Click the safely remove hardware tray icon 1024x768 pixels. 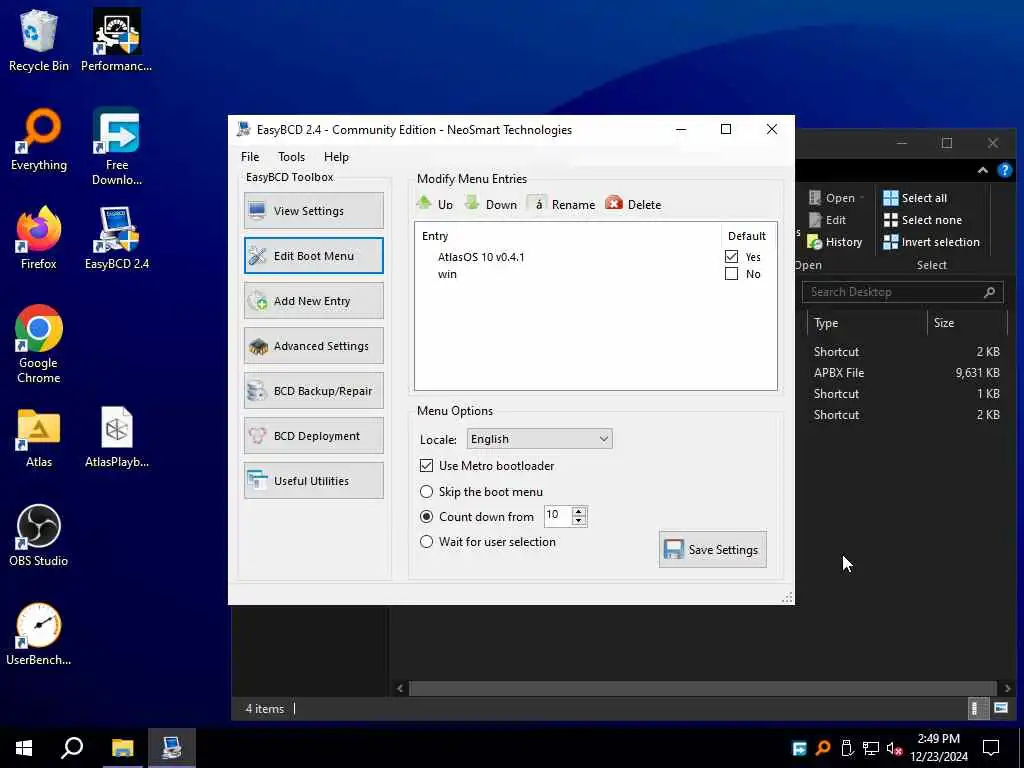coord(847,748)
